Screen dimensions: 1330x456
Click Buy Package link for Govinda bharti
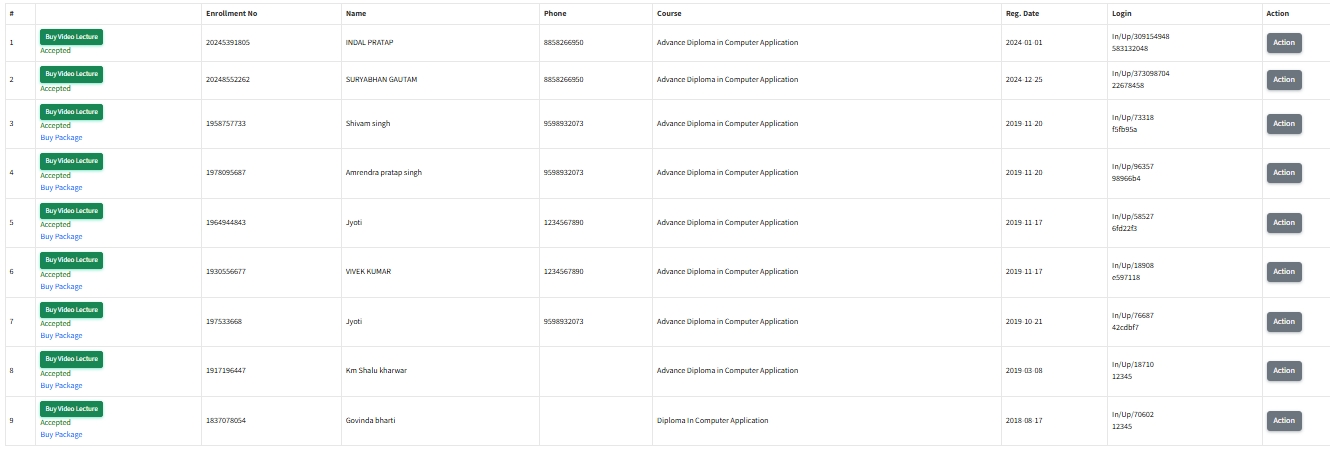(x=61, y=434)
